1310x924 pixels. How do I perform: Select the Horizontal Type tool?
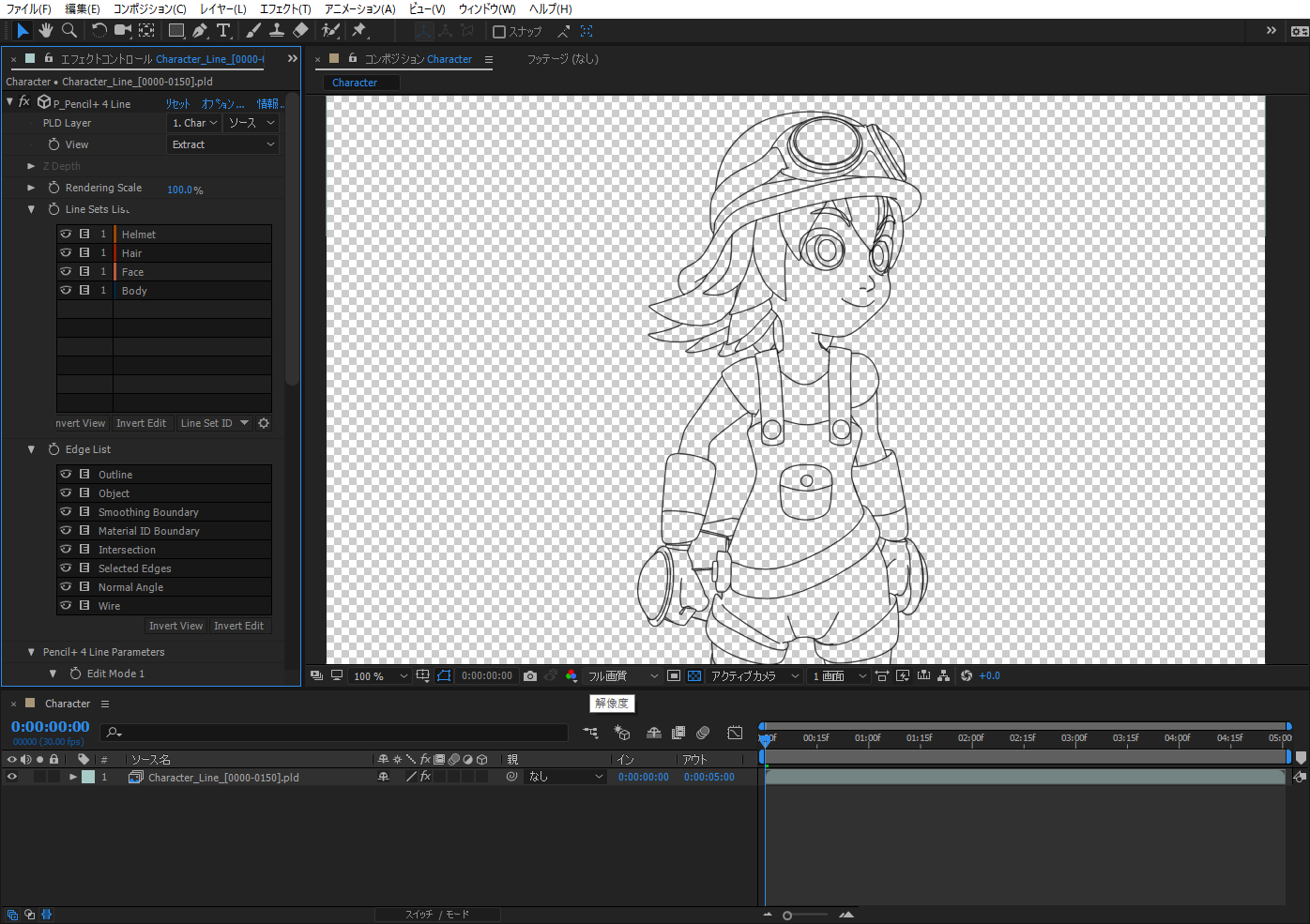223,31
